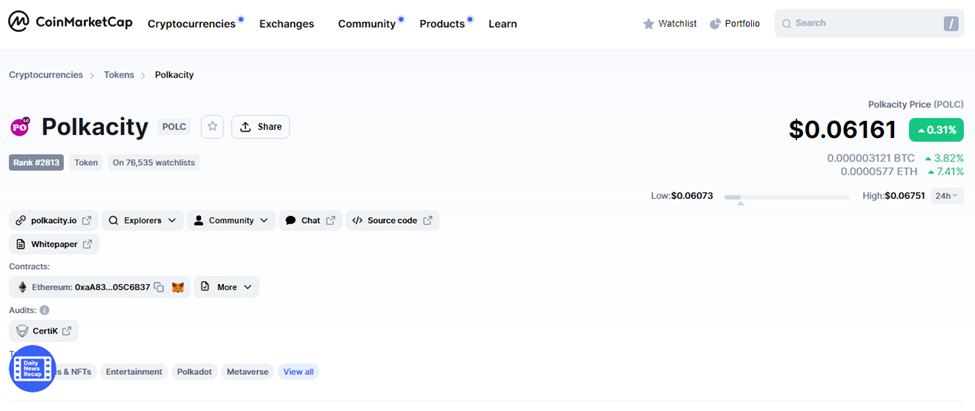This screenshot has width=975, height=411.
Task: Click the Portfolio pie chart icon
Action: [x=715, y=24]
